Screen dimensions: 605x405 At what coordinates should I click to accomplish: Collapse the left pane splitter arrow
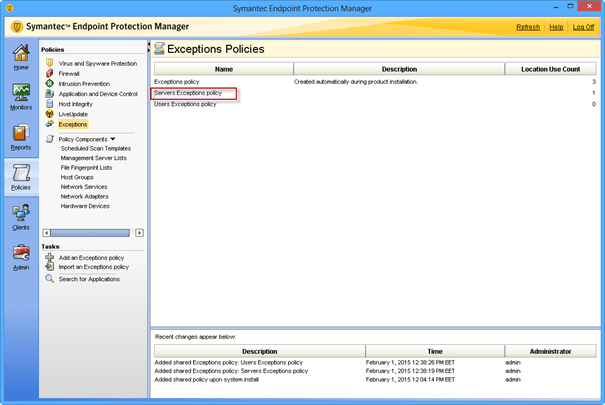click(x=150, y=45)
